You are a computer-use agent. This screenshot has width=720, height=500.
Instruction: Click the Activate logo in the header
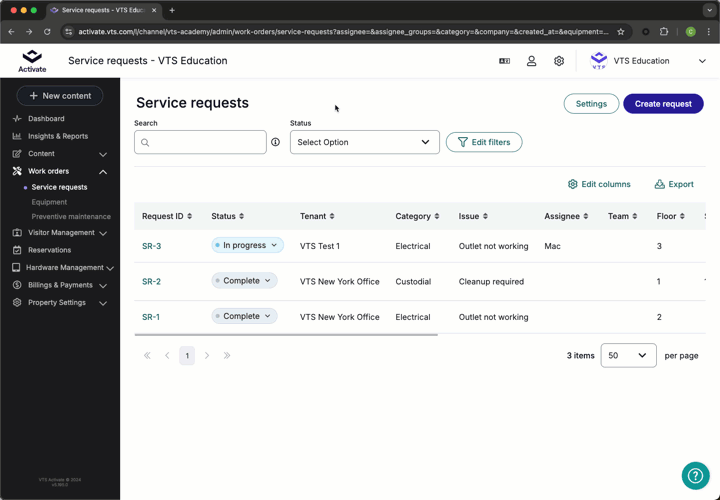click(32, 61)
